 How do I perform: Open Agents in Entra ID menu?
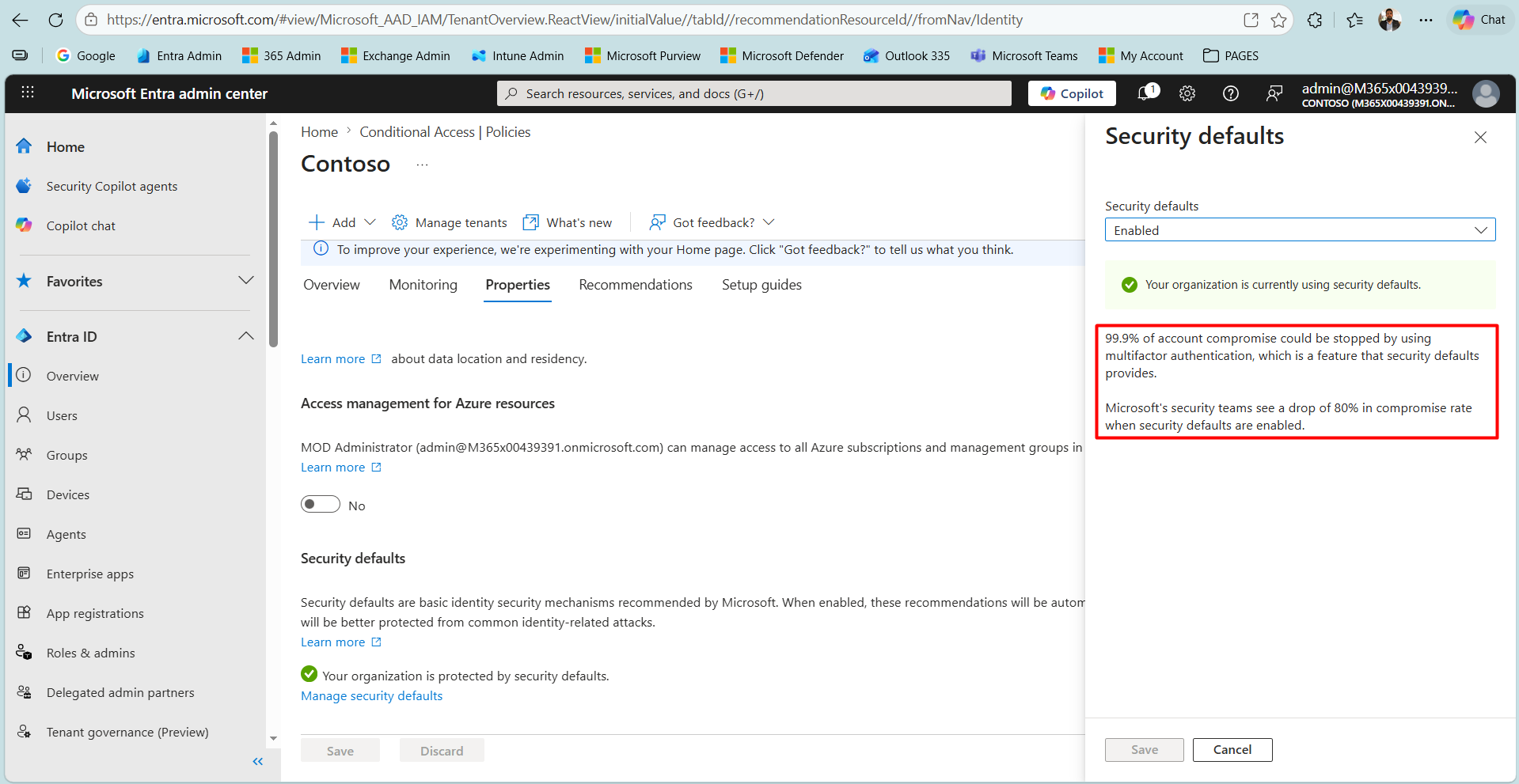coord(66,534)
